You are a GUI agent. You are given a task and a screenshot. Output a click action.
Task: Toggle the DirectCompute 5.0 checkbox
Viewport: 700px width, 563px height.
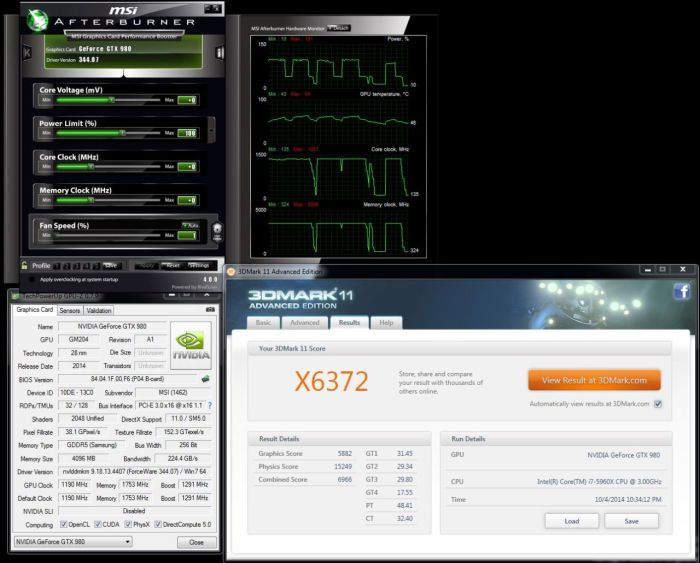pyautogui.click(x=158, y=524)
